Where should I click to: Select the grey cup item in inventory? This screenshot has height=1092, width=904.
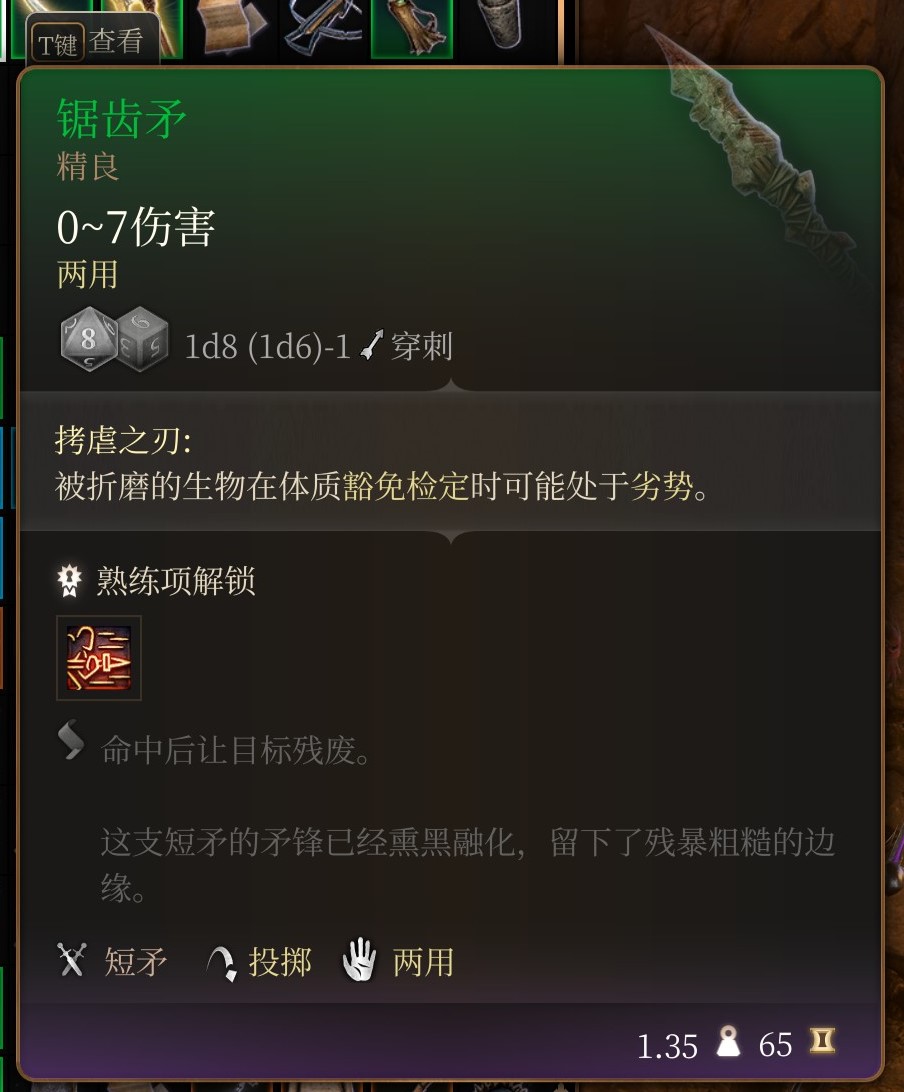coord(501,24)
